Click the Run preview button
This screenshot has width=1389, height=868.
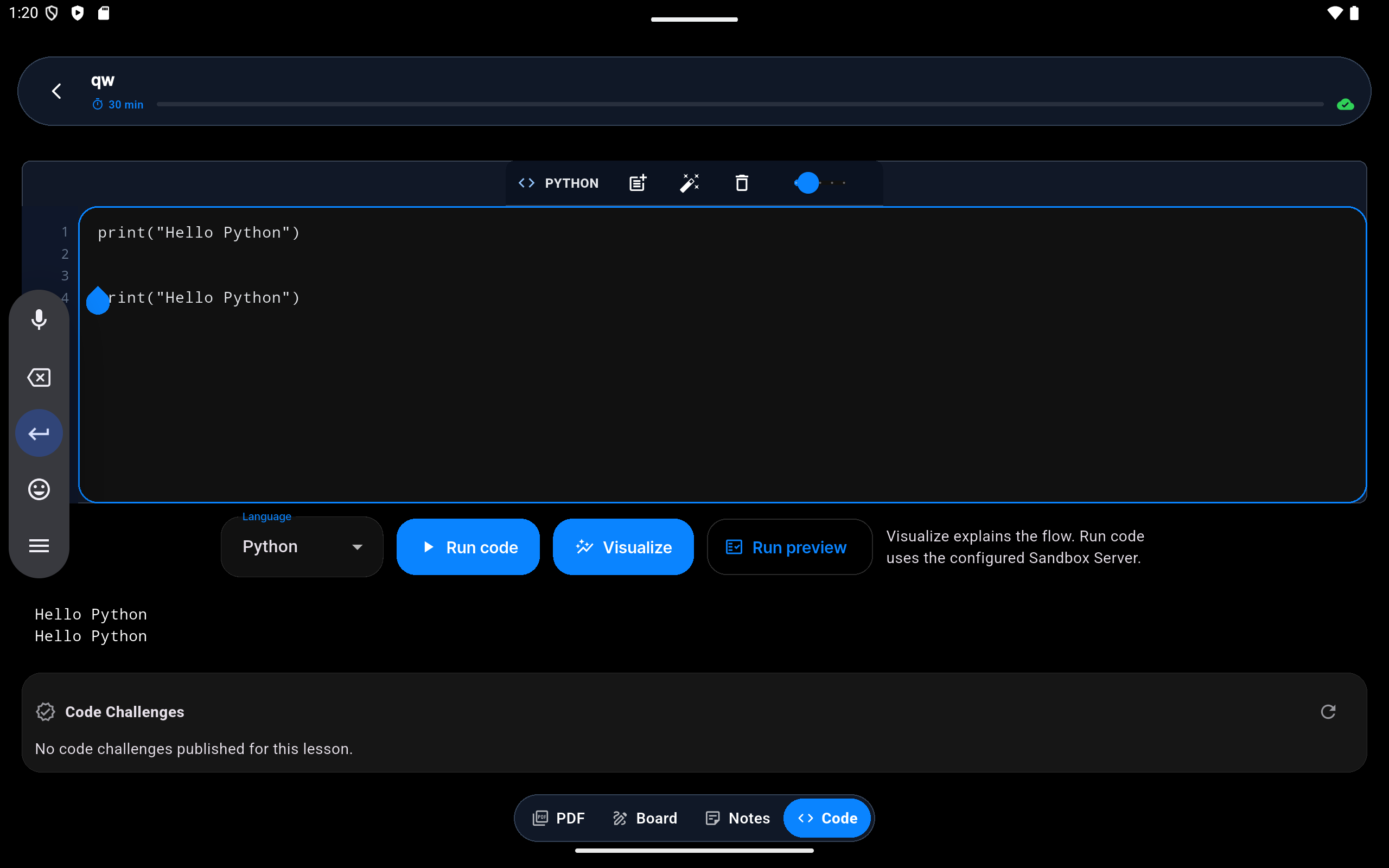pyautogui.click(x=789, y=547)
